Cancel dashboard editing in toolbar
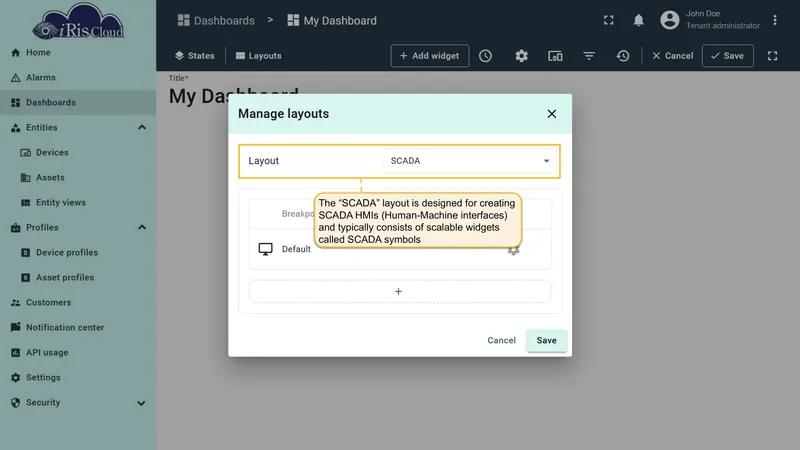800x450 pixels. [672, 56]
